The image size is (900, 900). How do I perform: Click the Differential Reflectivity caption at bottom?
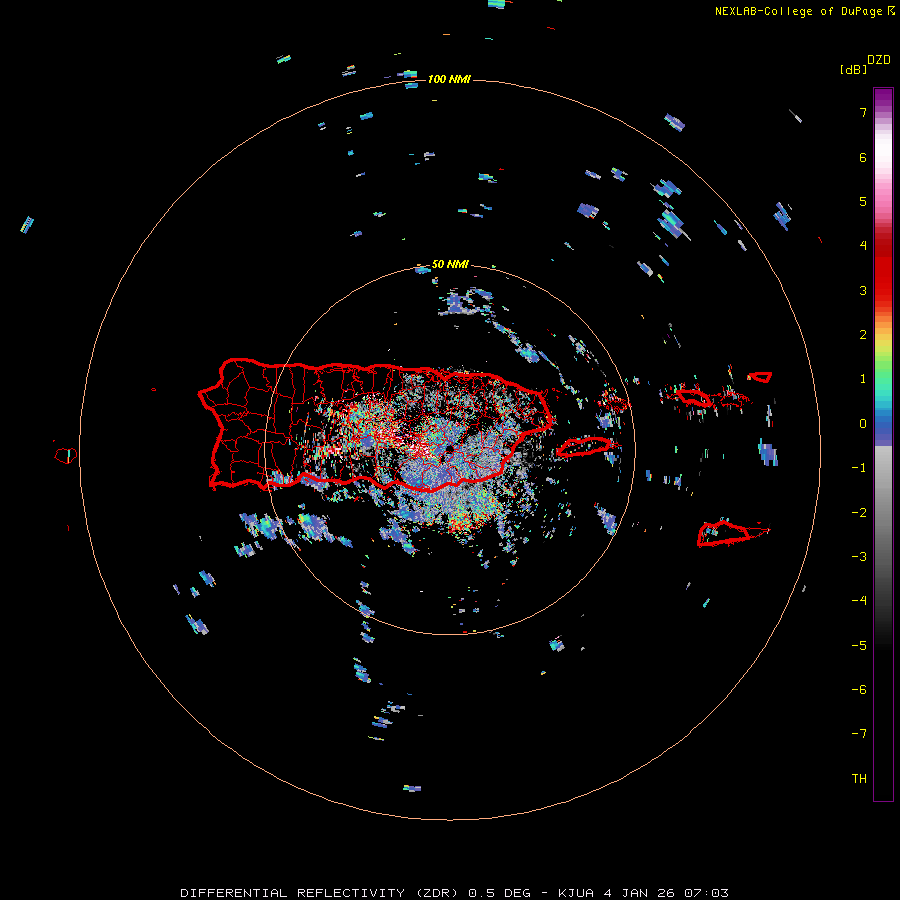455,893
